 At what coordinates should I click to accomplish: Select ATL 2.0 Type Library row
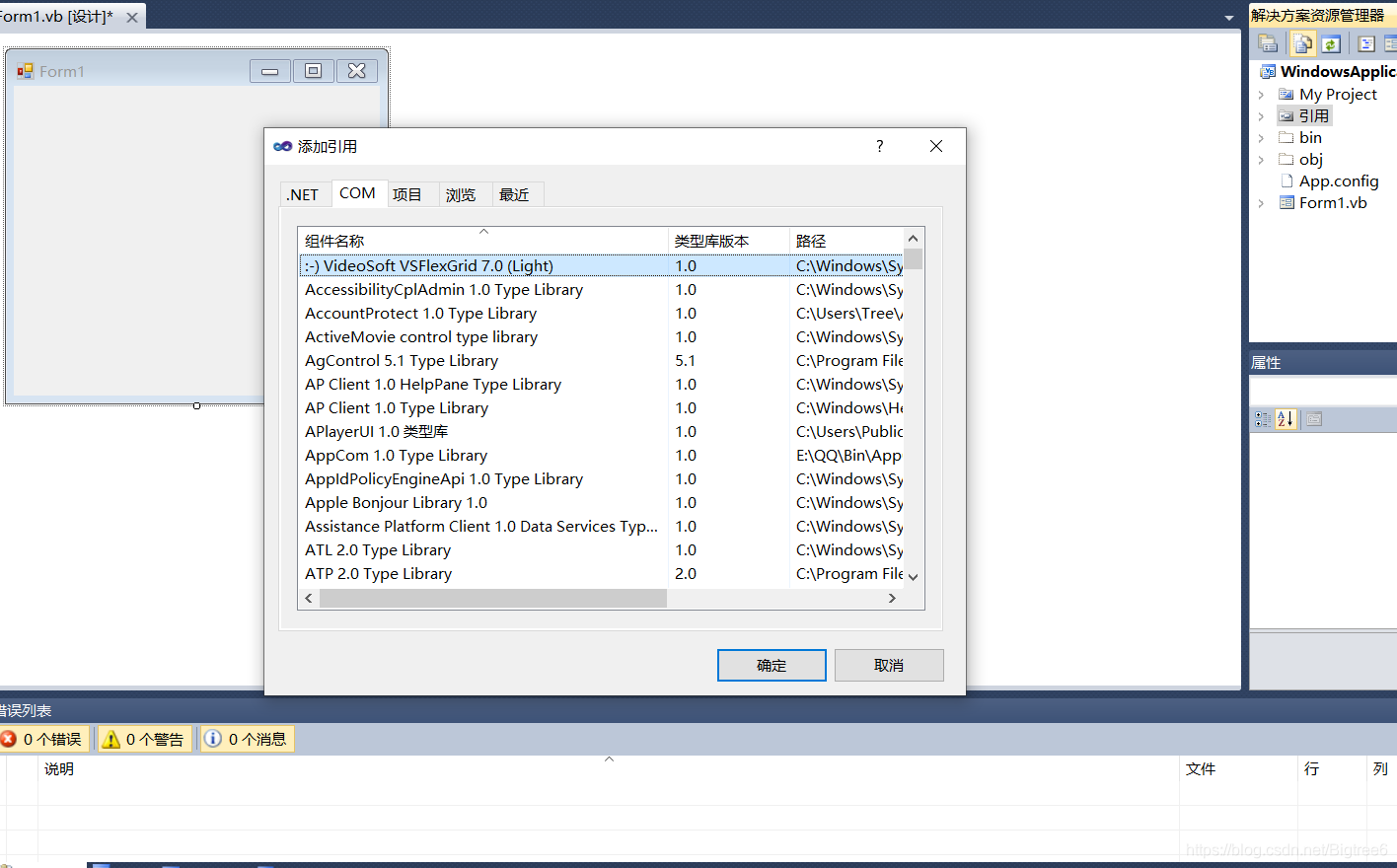pyautogui.click(x=601, y=549)
